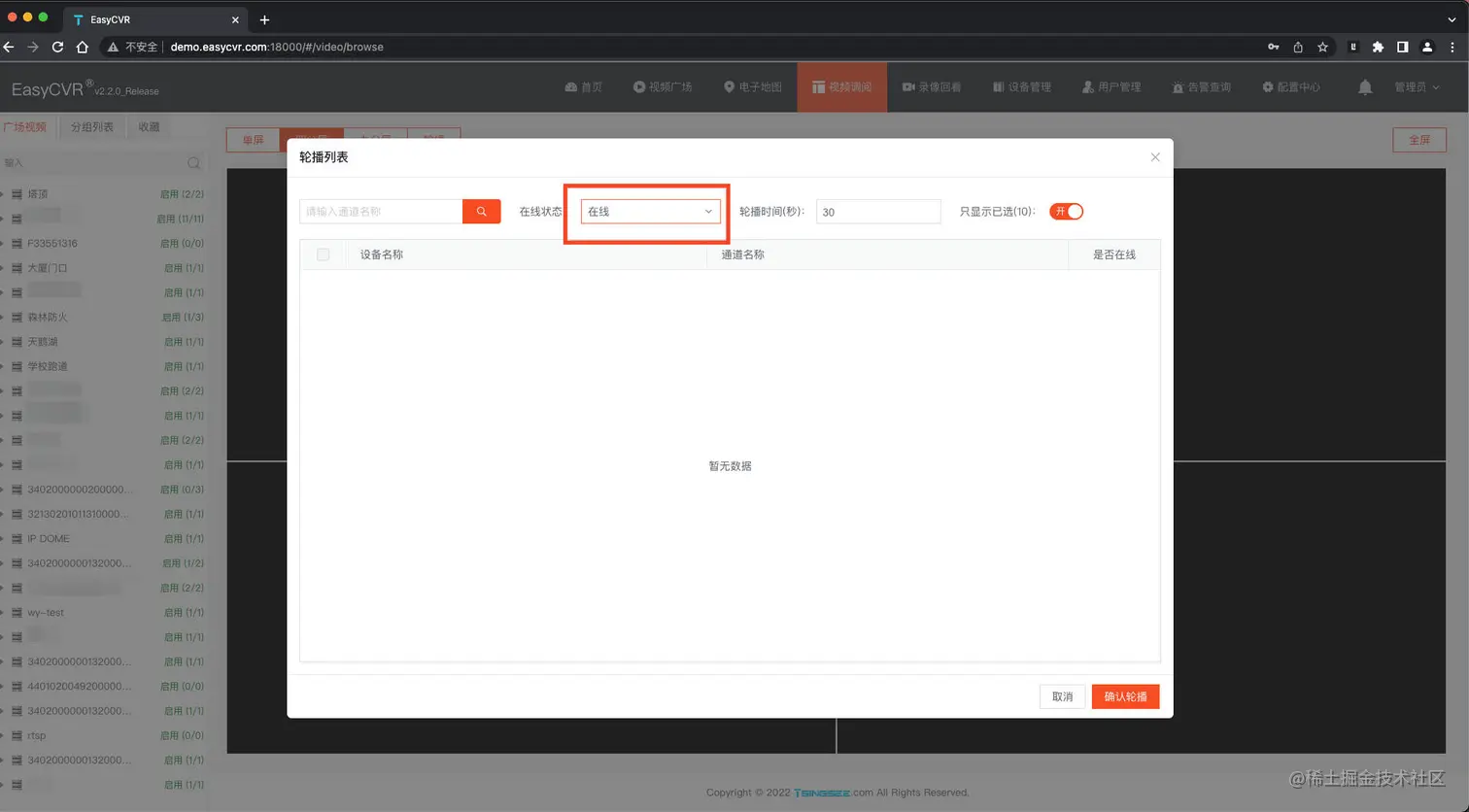This screenshot has height=812, width=1469.
Task: Click the tab search chevron at top right
Action: 1452,19
